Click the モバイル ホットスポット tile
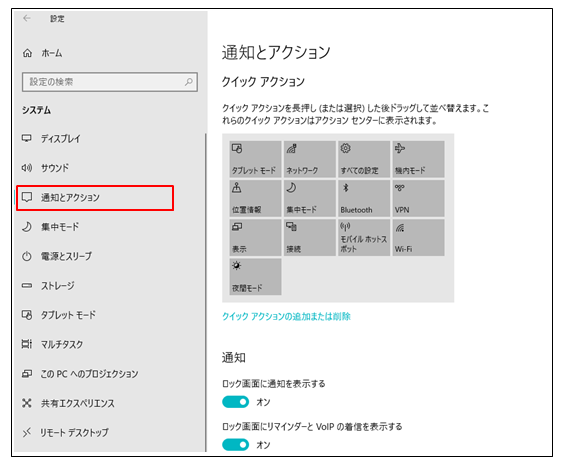The height and width of the screenshot is (465, 562). pyautogui.click(x=364, y=237)
